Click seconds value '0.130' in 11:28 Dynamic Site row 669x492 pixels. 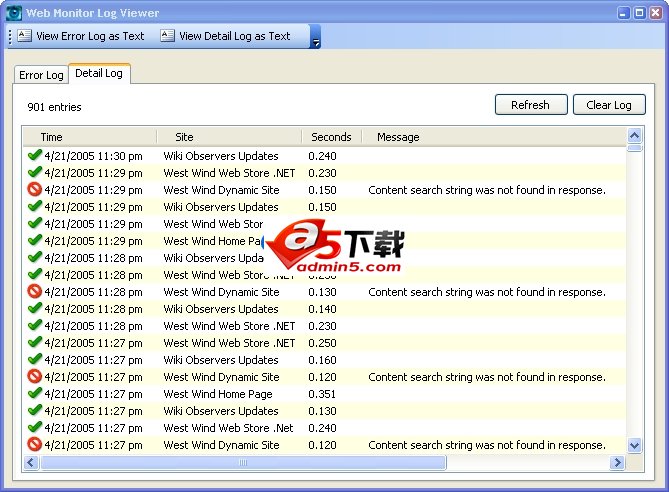[x=322, y=292]
